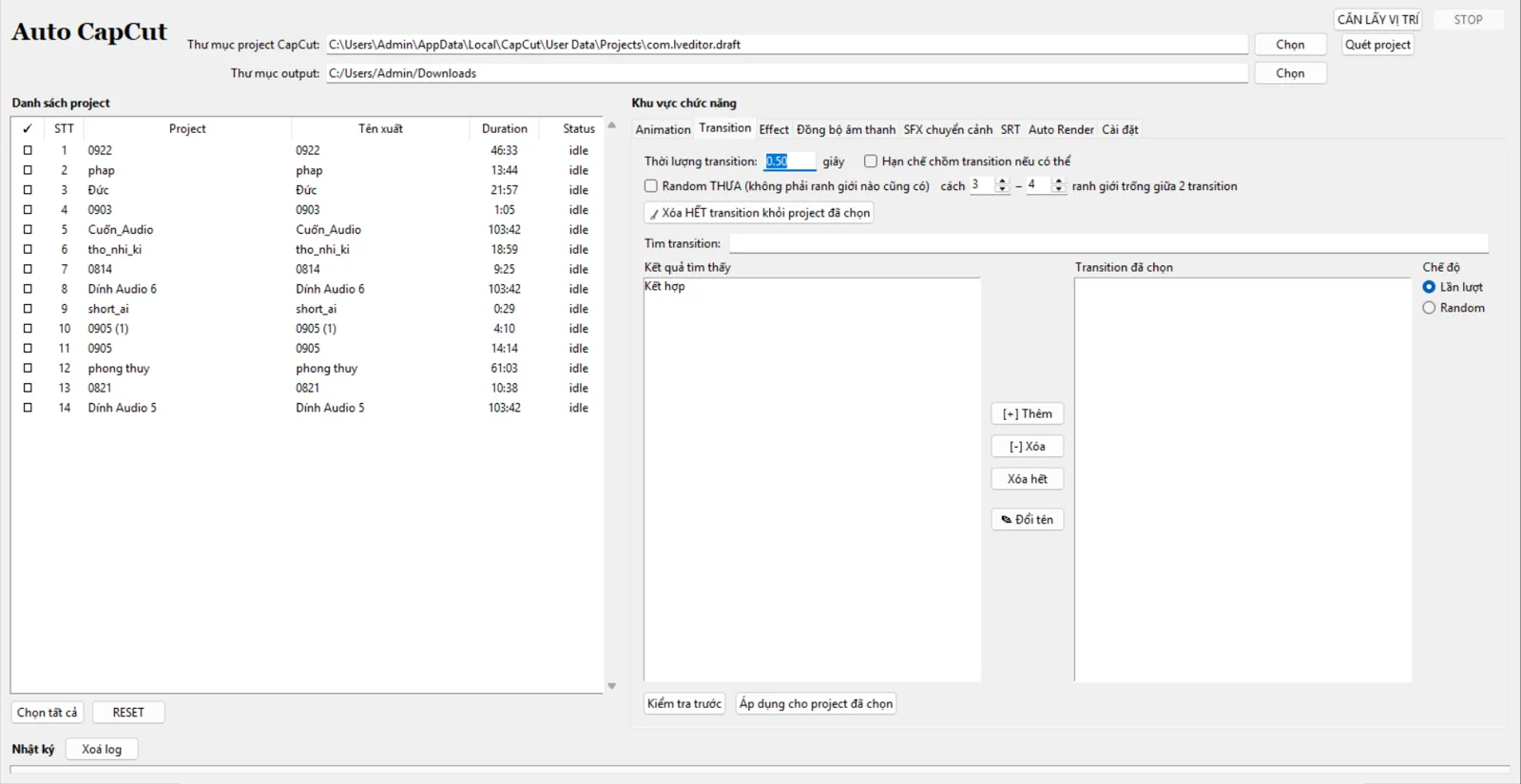
Task: Click the STOP button
Action: [1468, 19]
